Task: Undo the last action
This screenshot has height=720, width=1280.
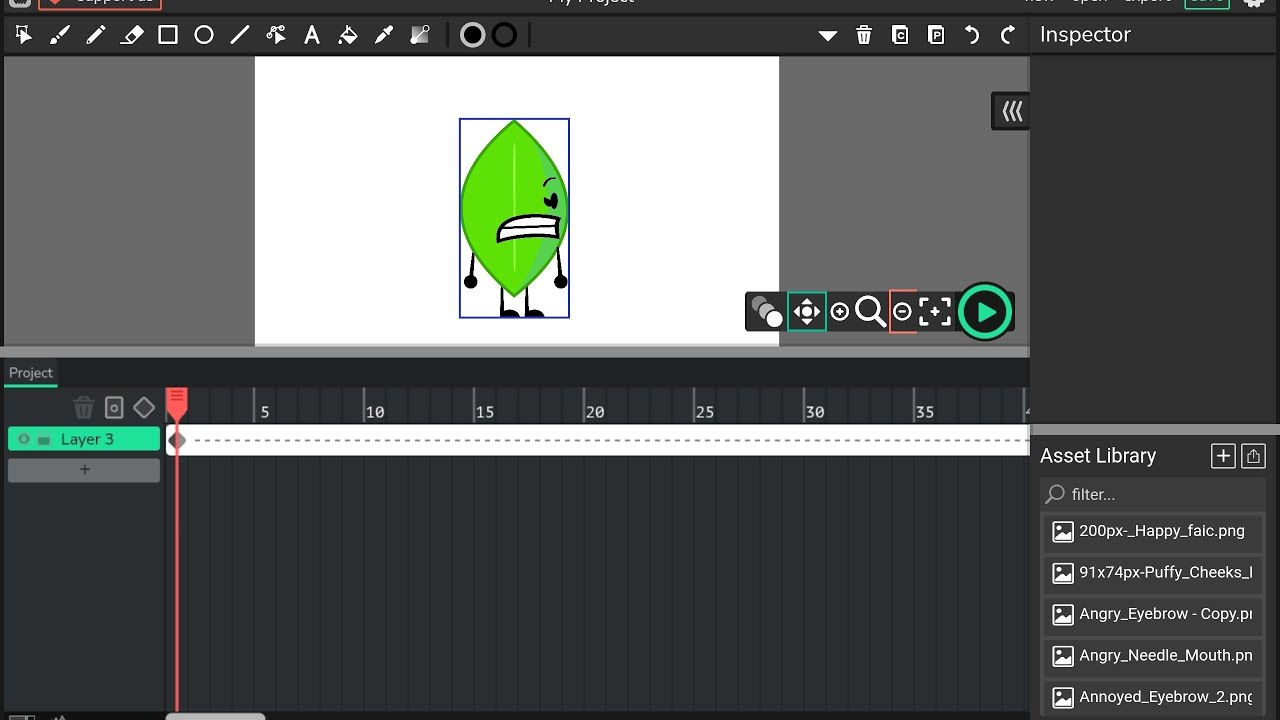Action: (972, 36)
